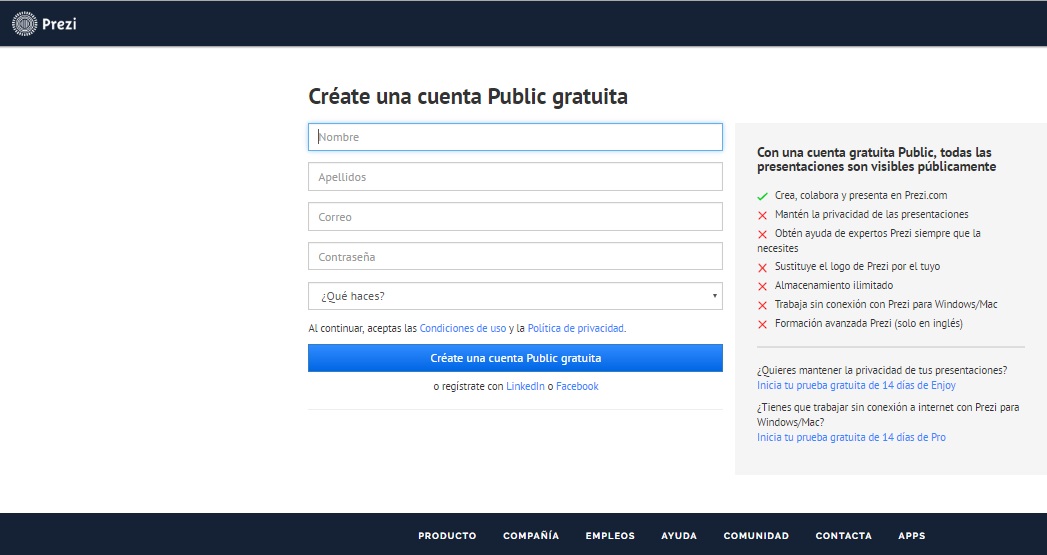Focus the Nombre input field

[515, 137]
